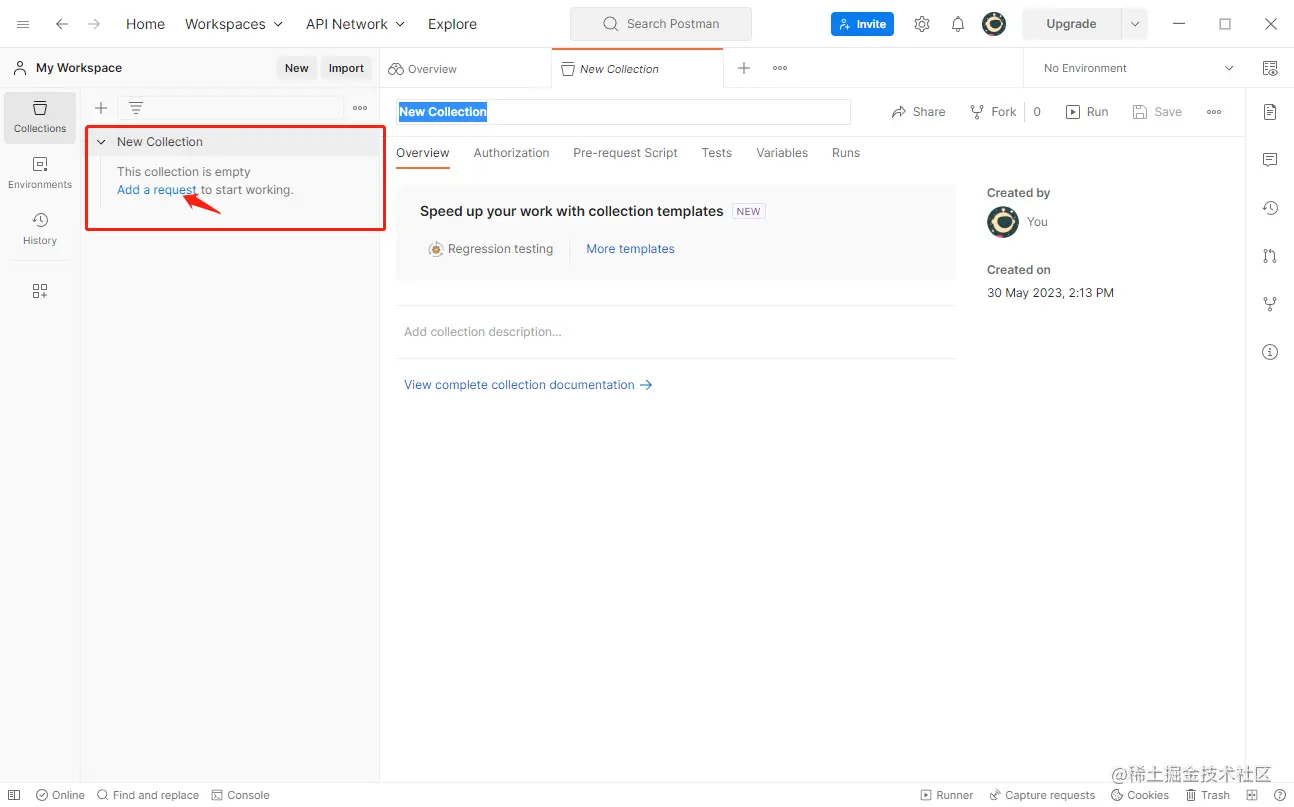Open the Runs tab
The height and width of the screenshot is (807, 1294).
pos(846,153)
